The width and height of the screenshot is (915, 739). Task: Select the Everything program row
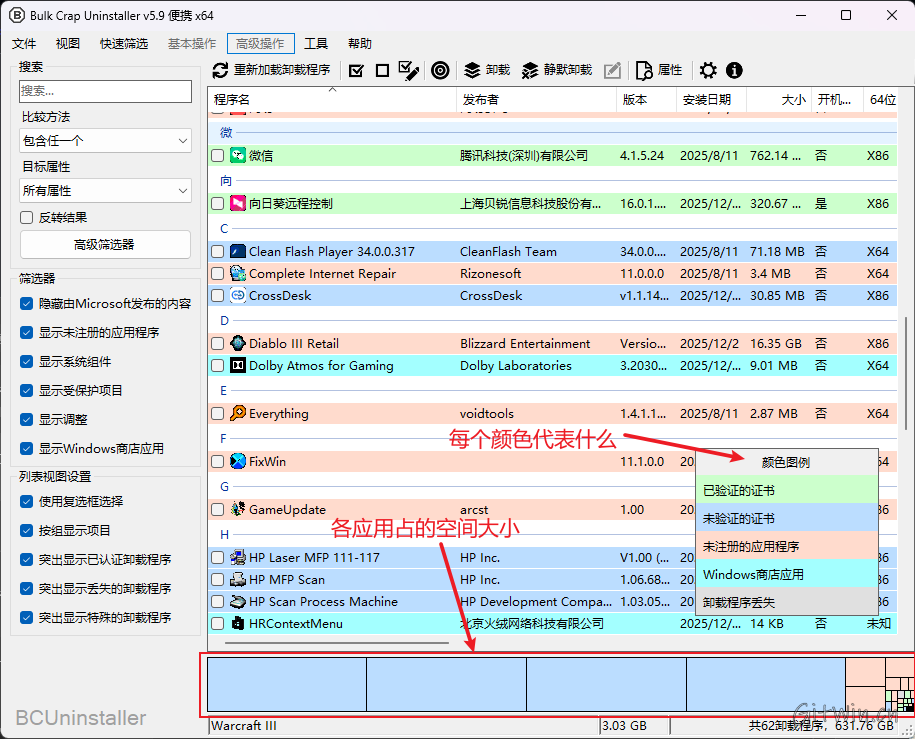pyautogui.click(x=552, y=413)
